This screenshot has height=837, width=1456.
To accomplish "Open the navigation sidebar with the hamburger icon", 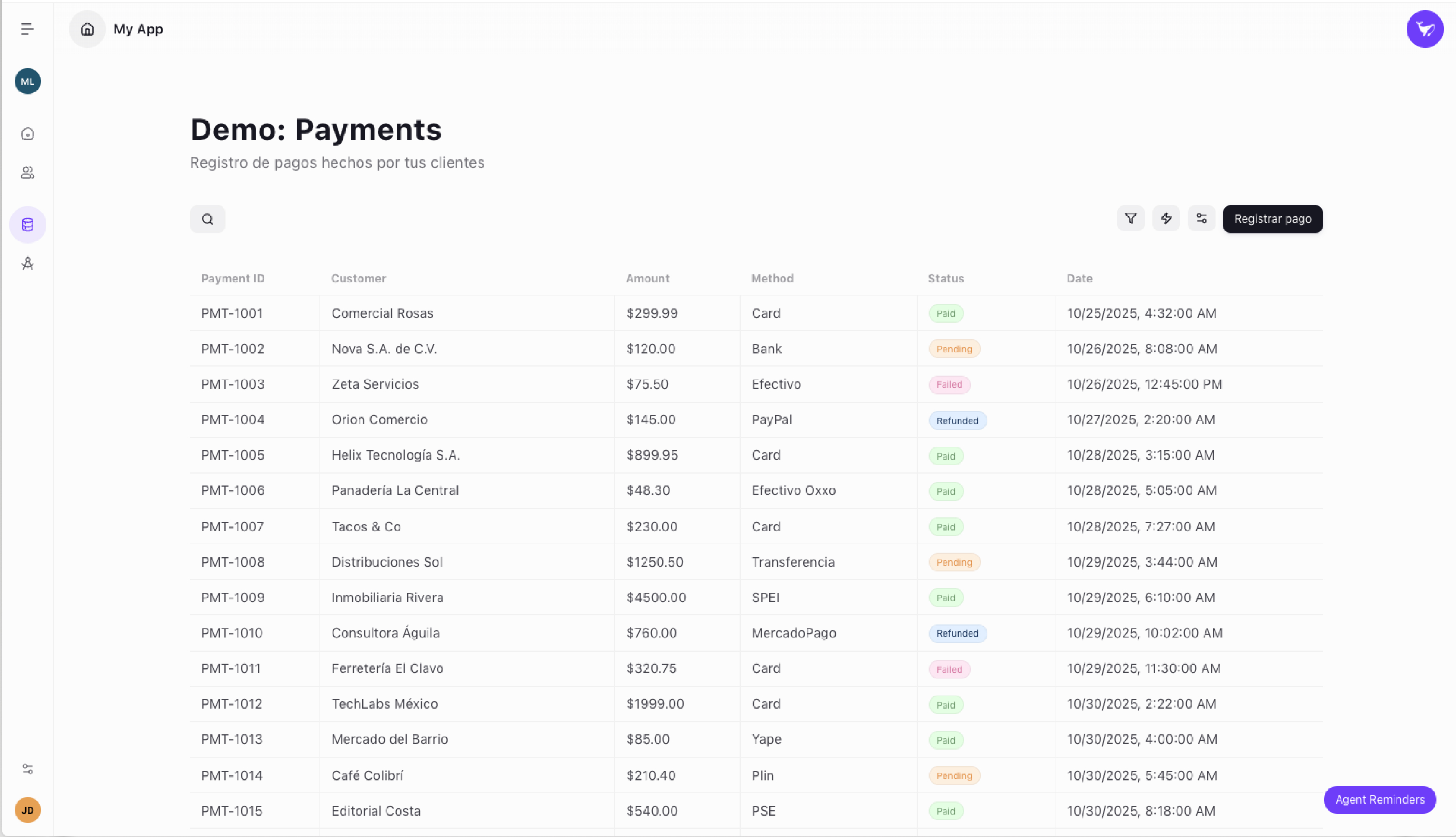I will tap(27, 29).
